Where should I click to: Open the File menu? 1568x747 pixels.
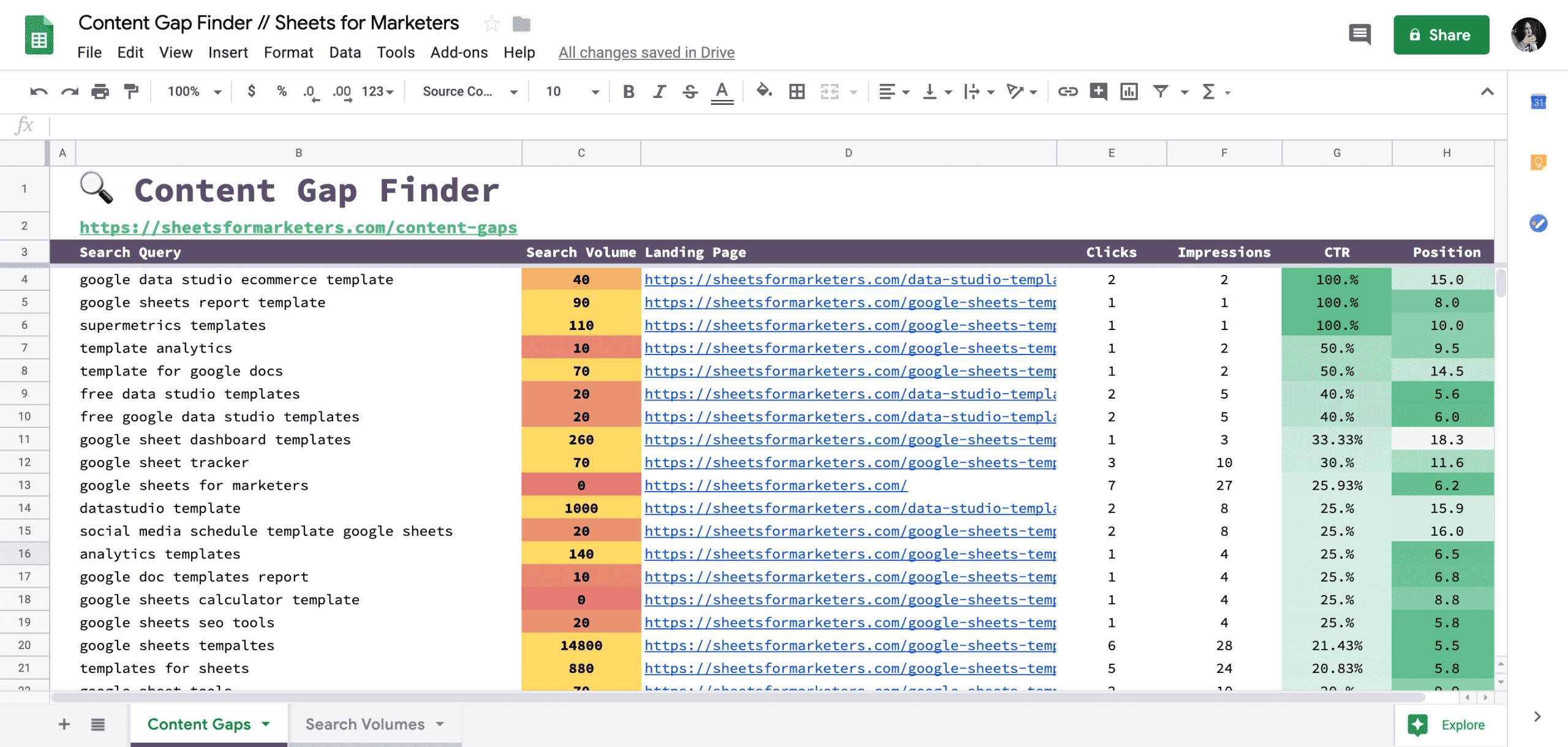click(89, 53)
